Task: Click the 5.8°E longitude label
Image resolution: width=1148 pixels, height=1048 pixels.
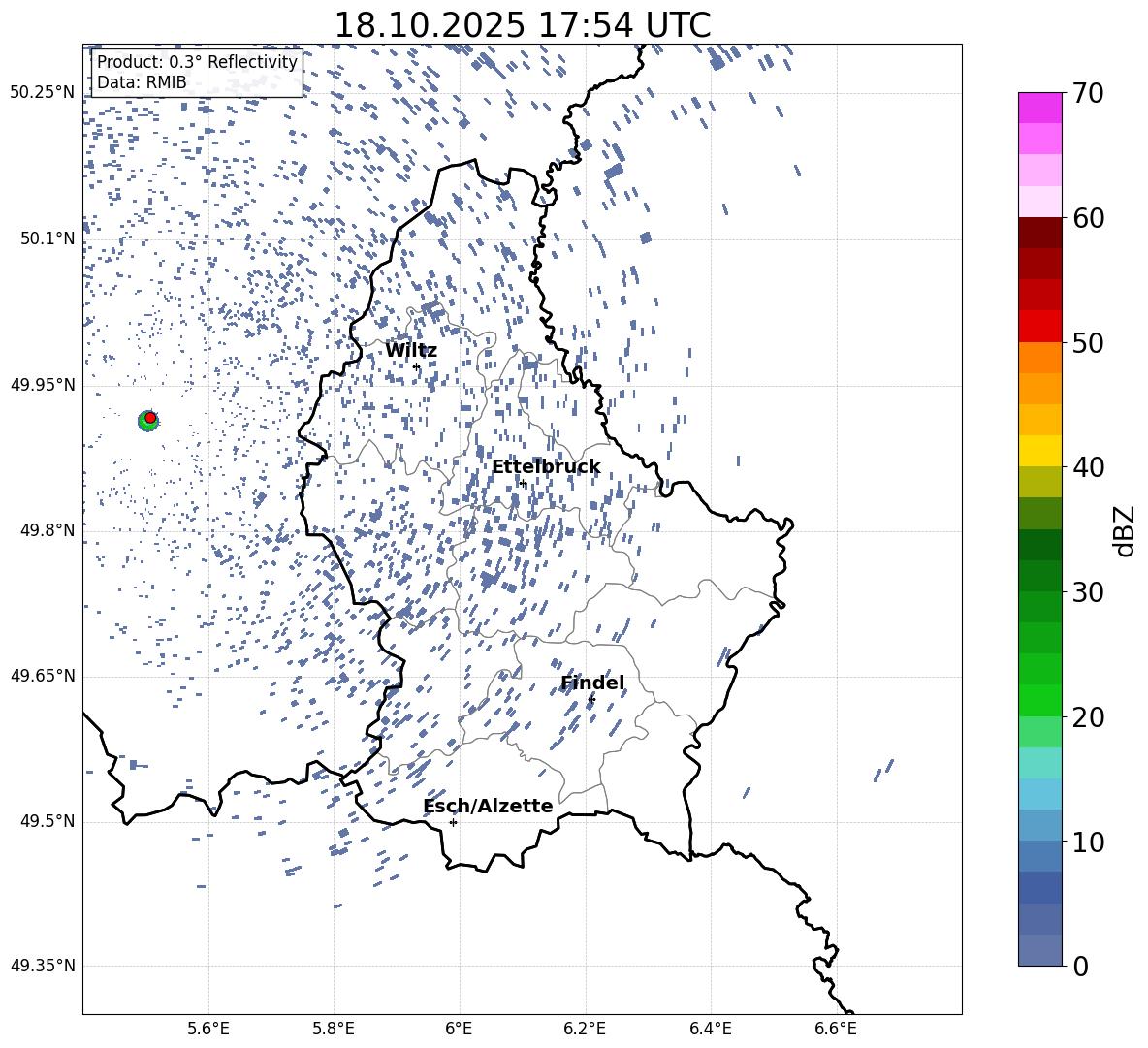Action: tap(334, 1029)
